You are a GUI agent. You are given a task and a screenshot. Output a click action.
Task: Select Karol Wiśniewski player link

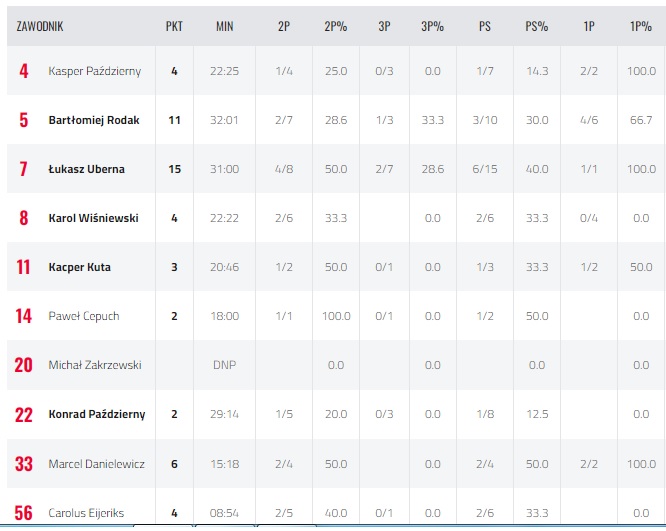(94, 218)
